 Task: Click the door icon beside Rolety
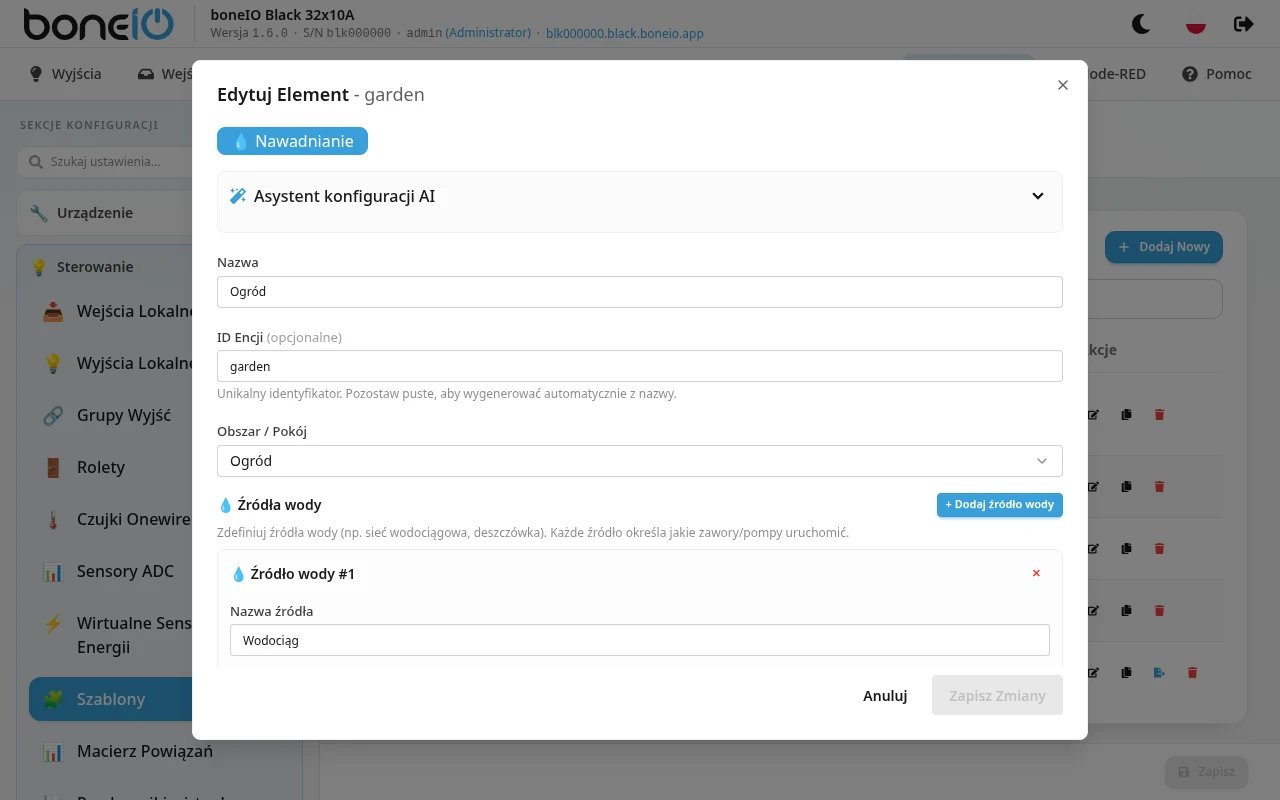point(53,467)
